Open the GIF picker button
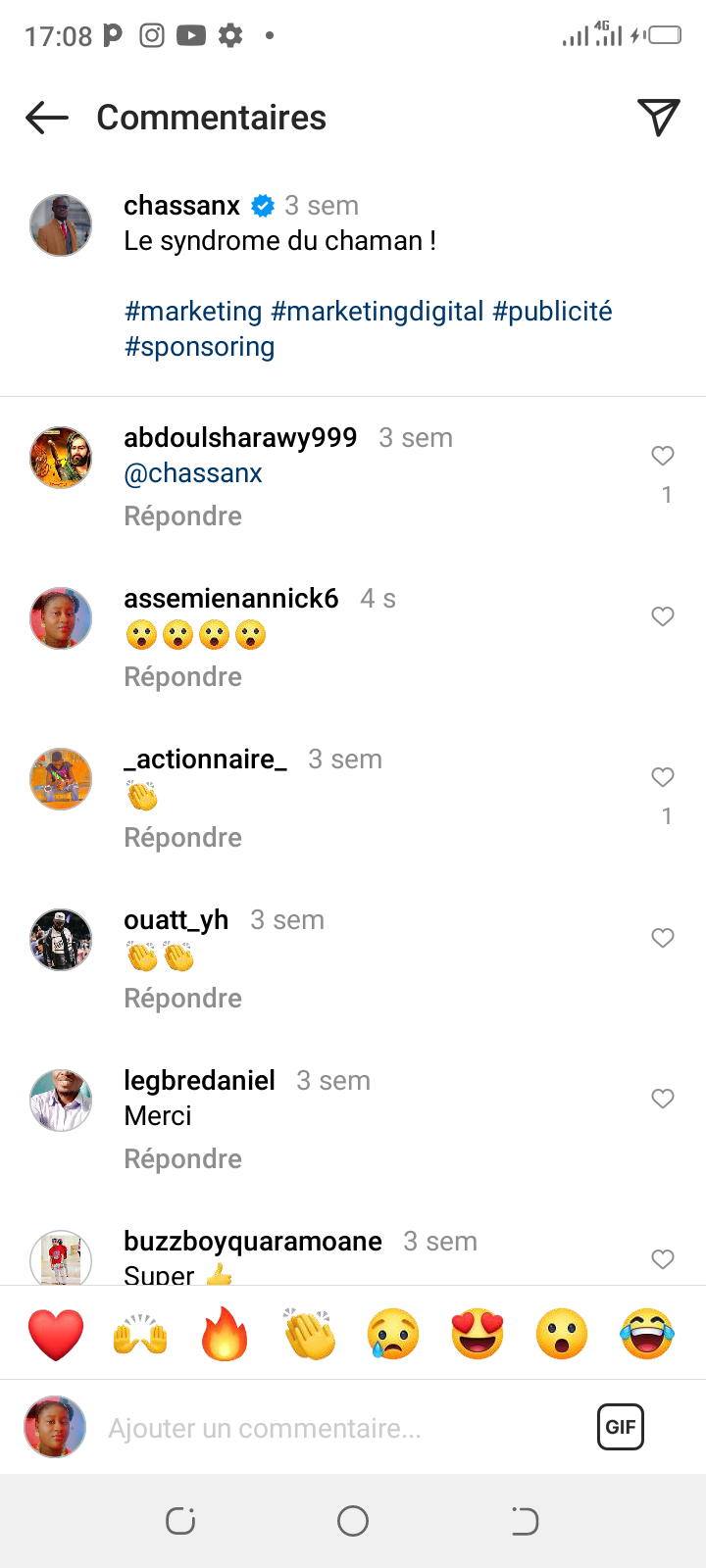This screenshot has height=1568, width=706. 620,1427
